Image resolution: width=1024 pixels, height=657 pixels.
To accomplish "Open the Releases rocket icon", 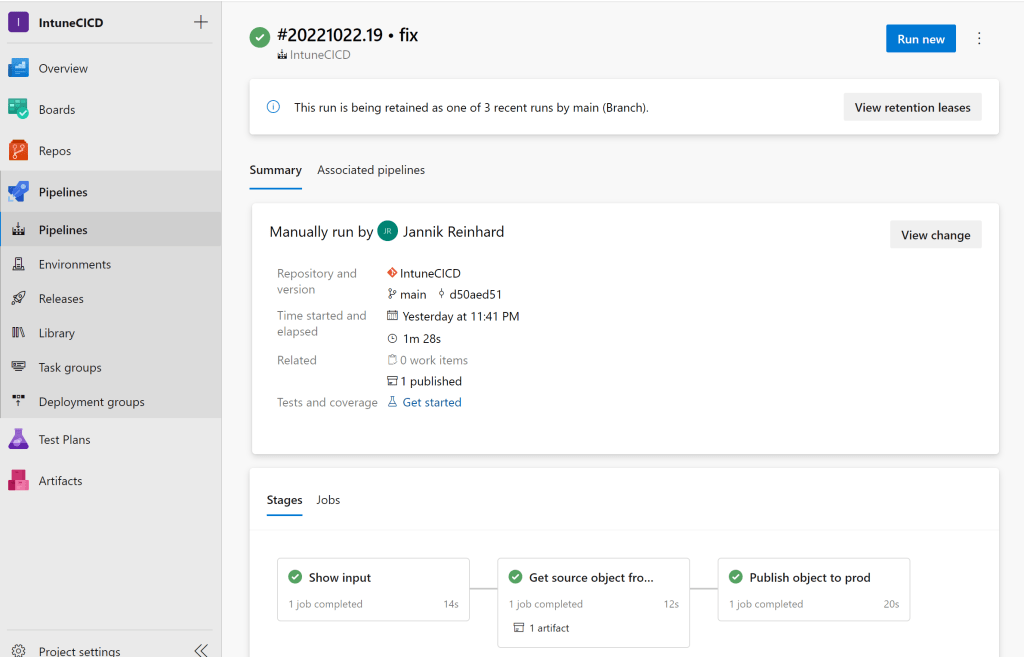I will (18, 298).
